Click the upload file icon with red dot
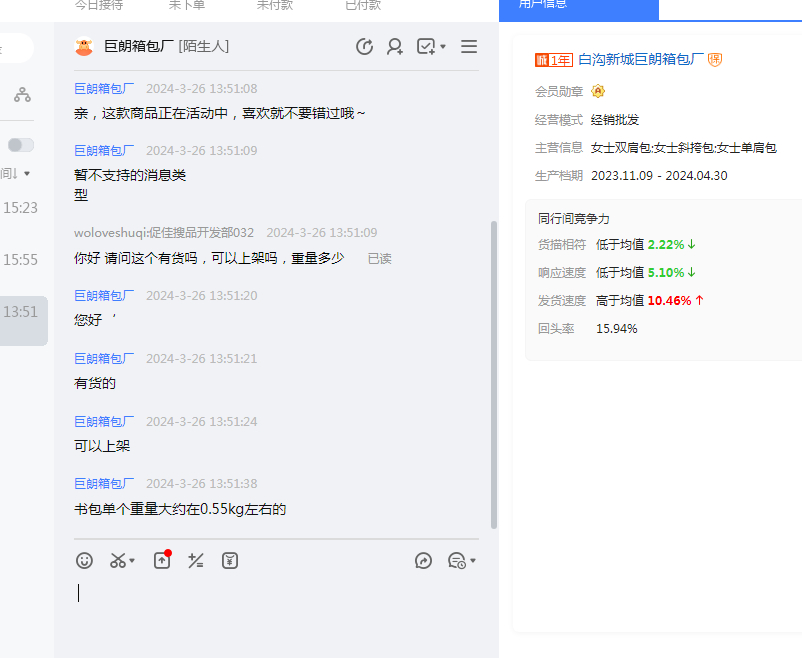 tap(162, 561)
